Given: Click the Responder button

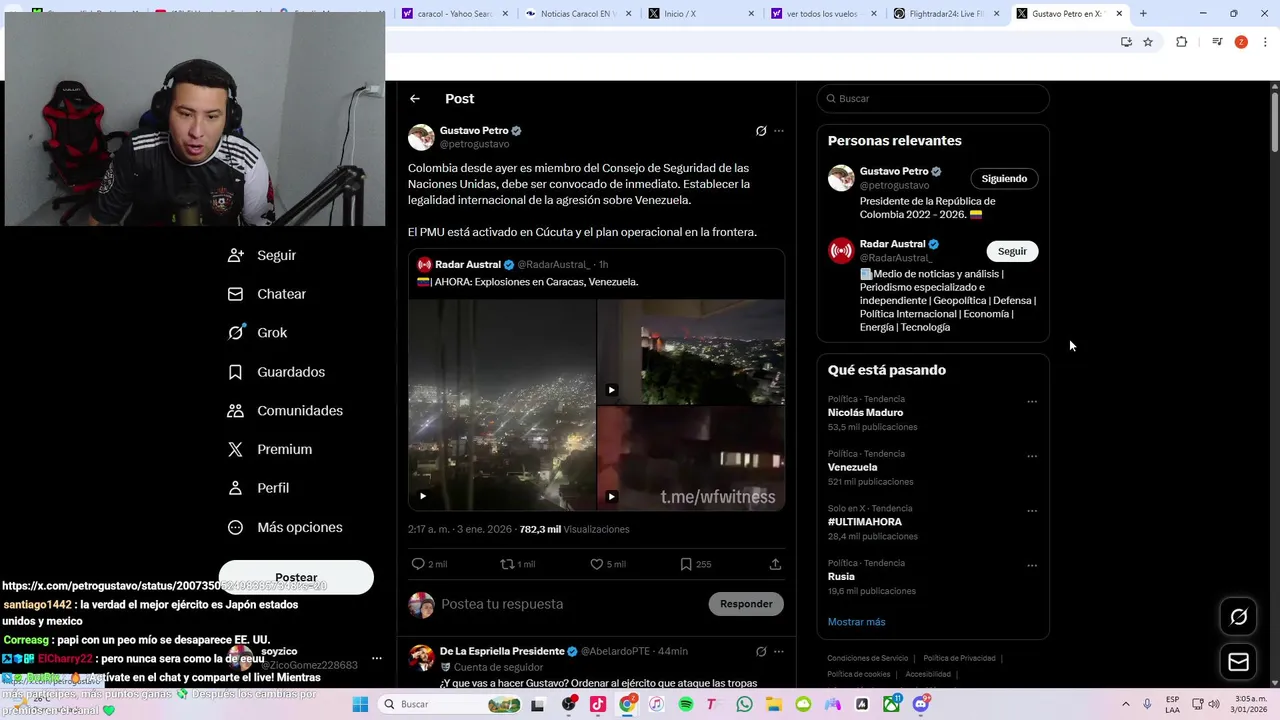Looking at the screenshot, I should click(746, 604).
